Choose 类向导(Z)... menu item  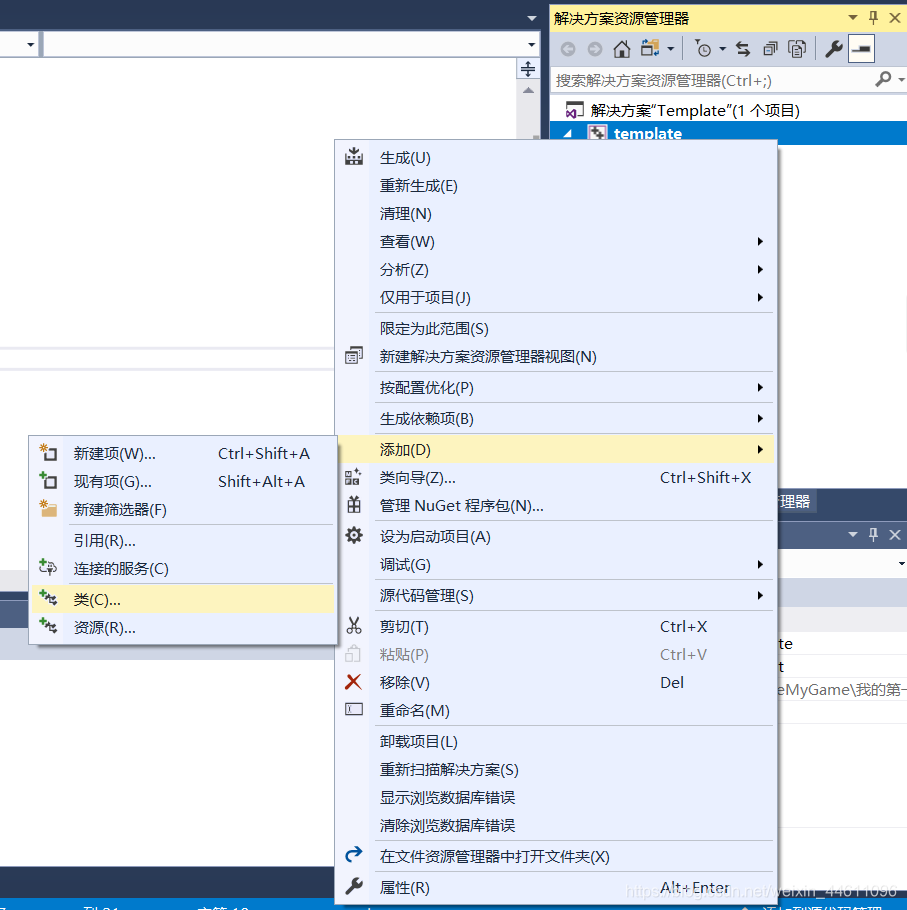[555, 478]
